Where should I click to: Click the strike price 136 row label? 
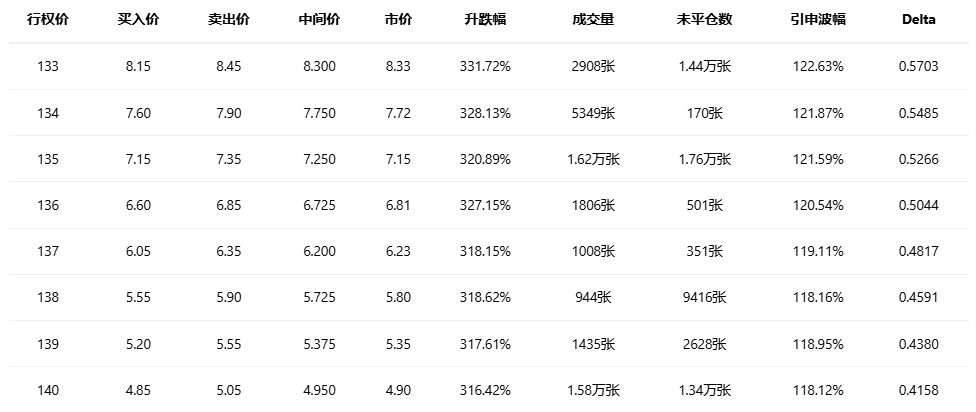(x=47, y=205)
